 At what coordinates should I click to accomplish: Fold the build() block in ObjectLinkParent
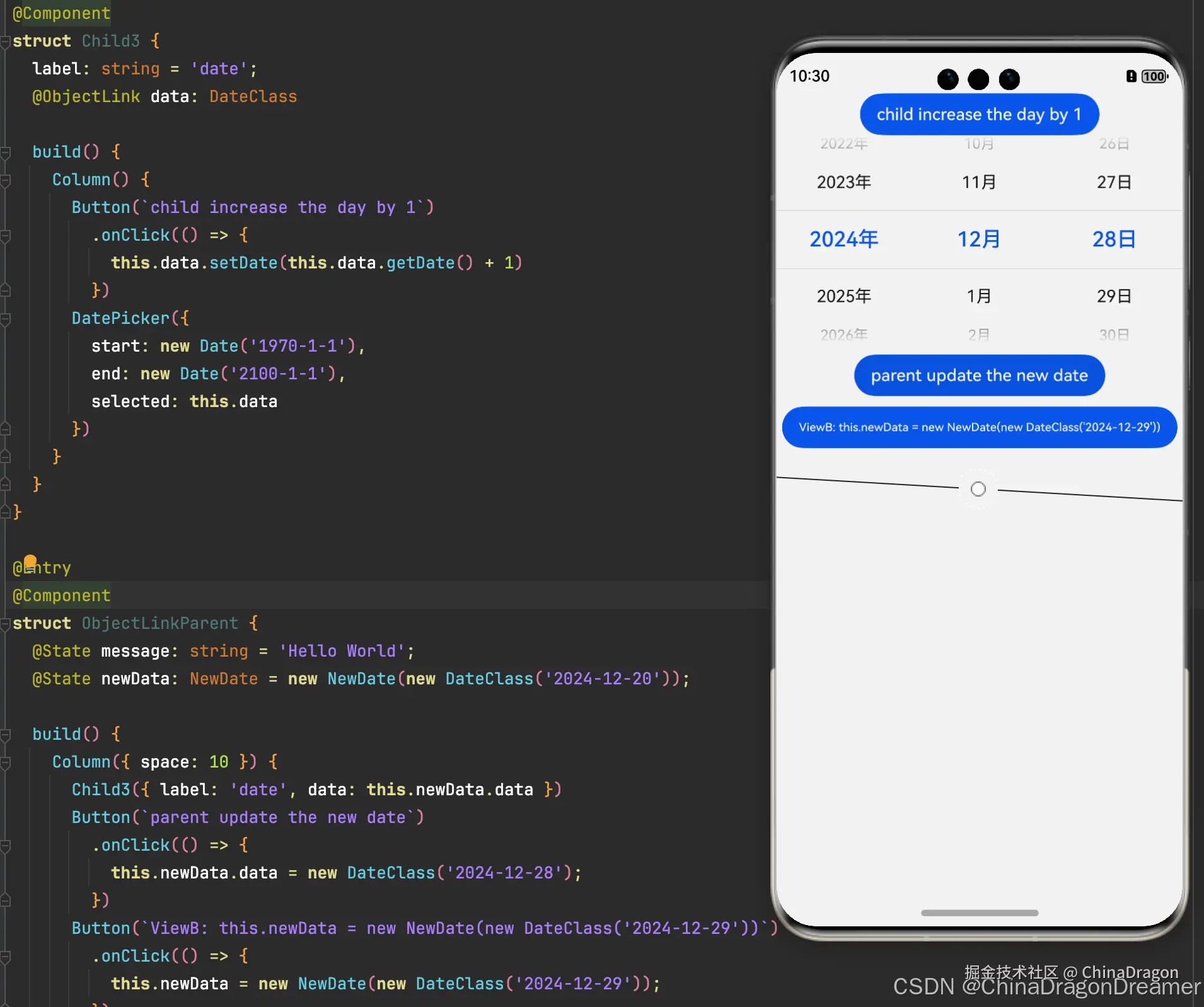point(6,735)
